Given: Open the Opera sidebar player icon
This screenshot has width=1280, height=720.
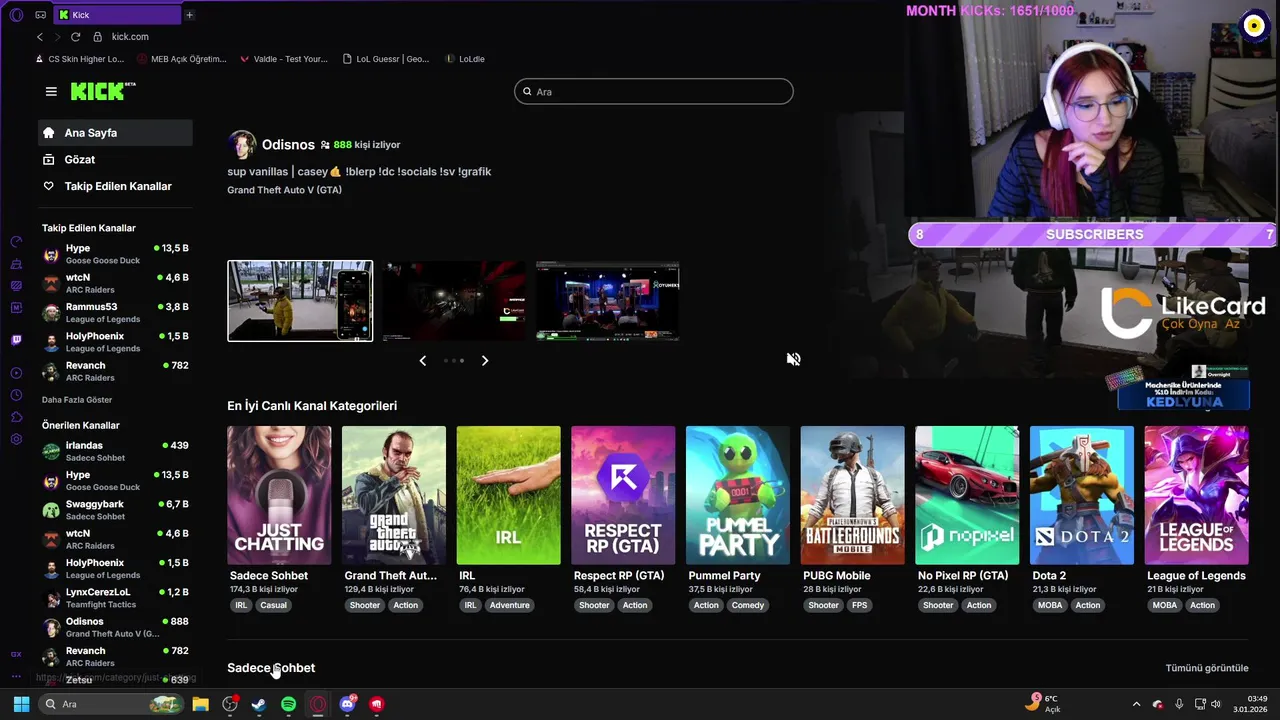Looking at the screenshot, I should (16, 373).
